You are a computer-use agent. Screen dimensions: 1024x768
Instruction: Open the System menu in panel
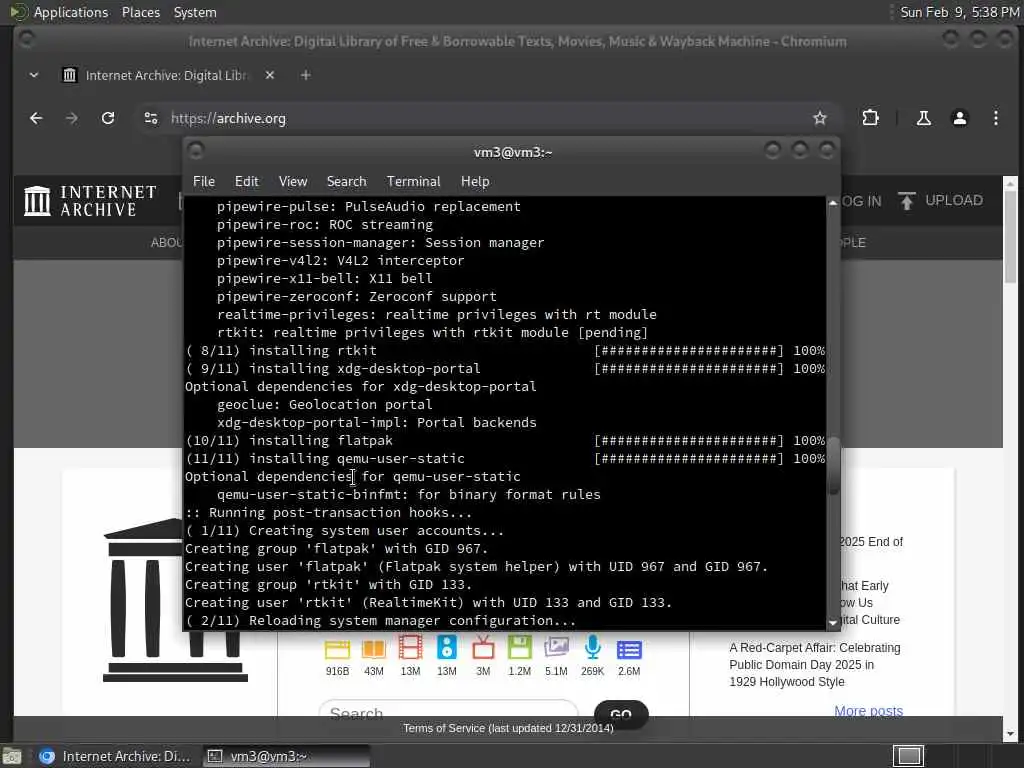[195, 12]
